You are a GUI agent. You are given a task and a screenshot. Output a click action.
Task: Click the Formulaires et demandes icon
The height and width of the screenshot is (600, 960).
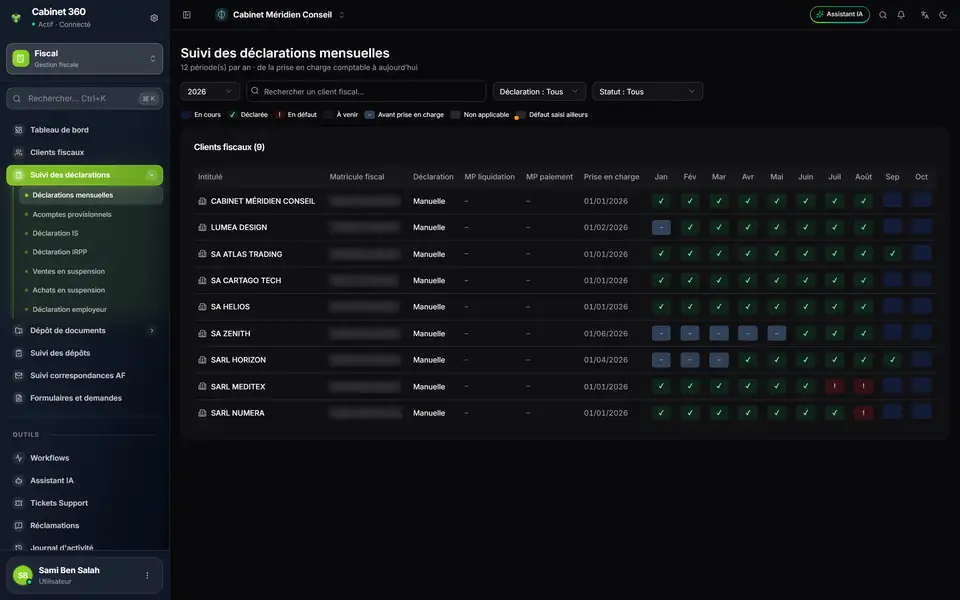click(x=18, y=398)
